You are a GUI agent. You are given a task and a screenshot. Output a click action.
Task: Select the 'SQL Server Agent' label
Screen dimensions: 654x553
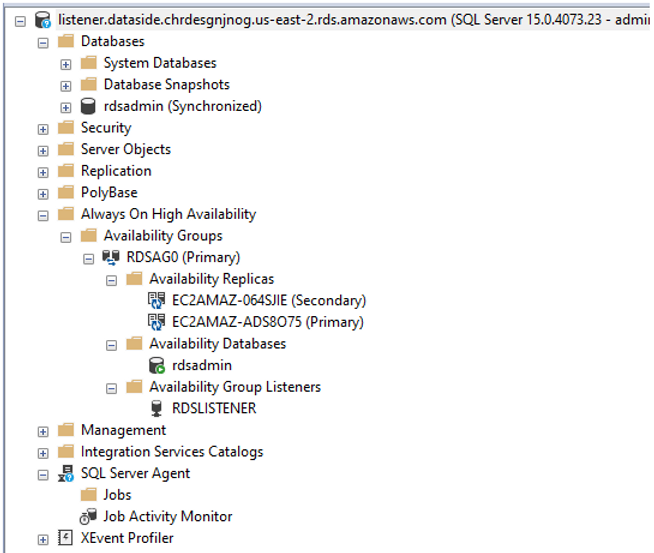tap(136, 473)
